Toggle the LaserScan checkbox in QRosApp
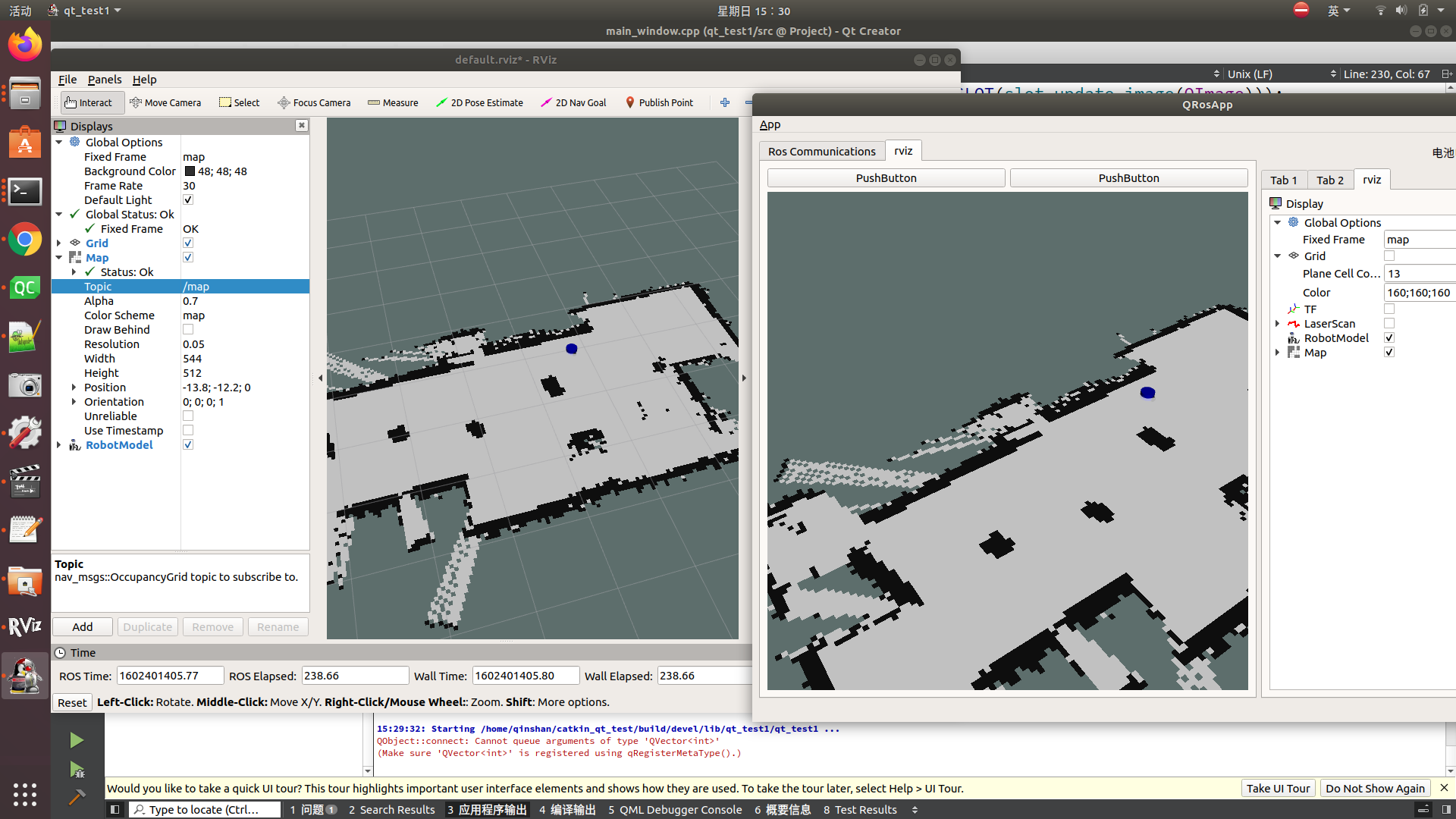Image resolution: width=1456 pixels, height=819 pixels. (x=1389, y=324)
